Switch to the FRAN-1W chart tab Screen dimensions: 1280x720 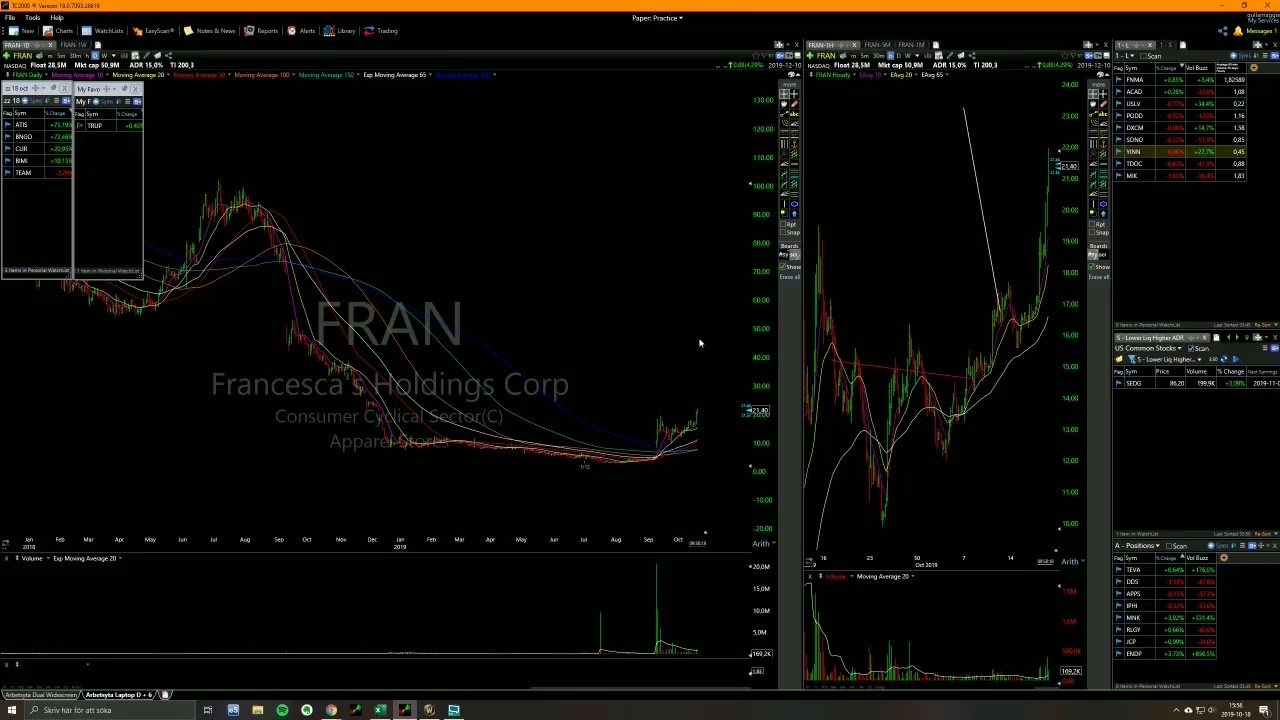73,45
